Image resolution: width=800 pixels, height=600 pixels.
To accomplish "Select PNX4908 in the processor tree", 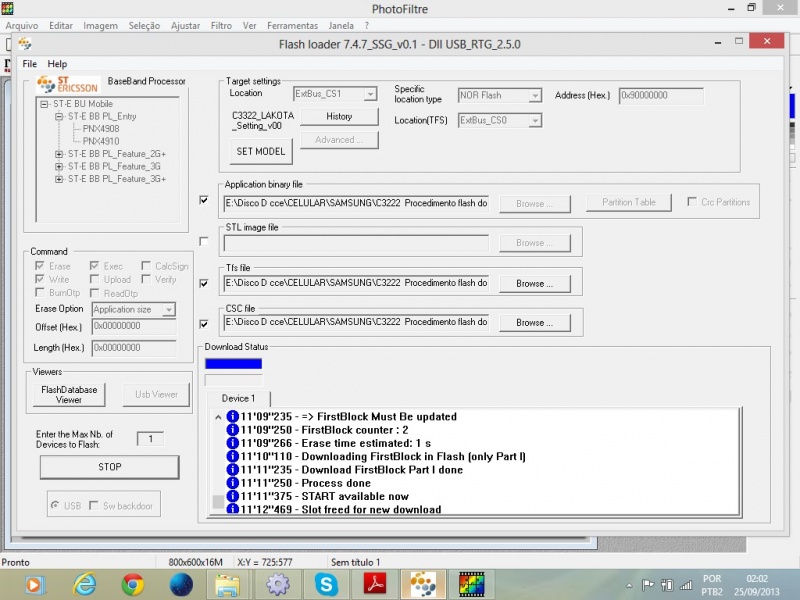I will click(x=101, y=129).
